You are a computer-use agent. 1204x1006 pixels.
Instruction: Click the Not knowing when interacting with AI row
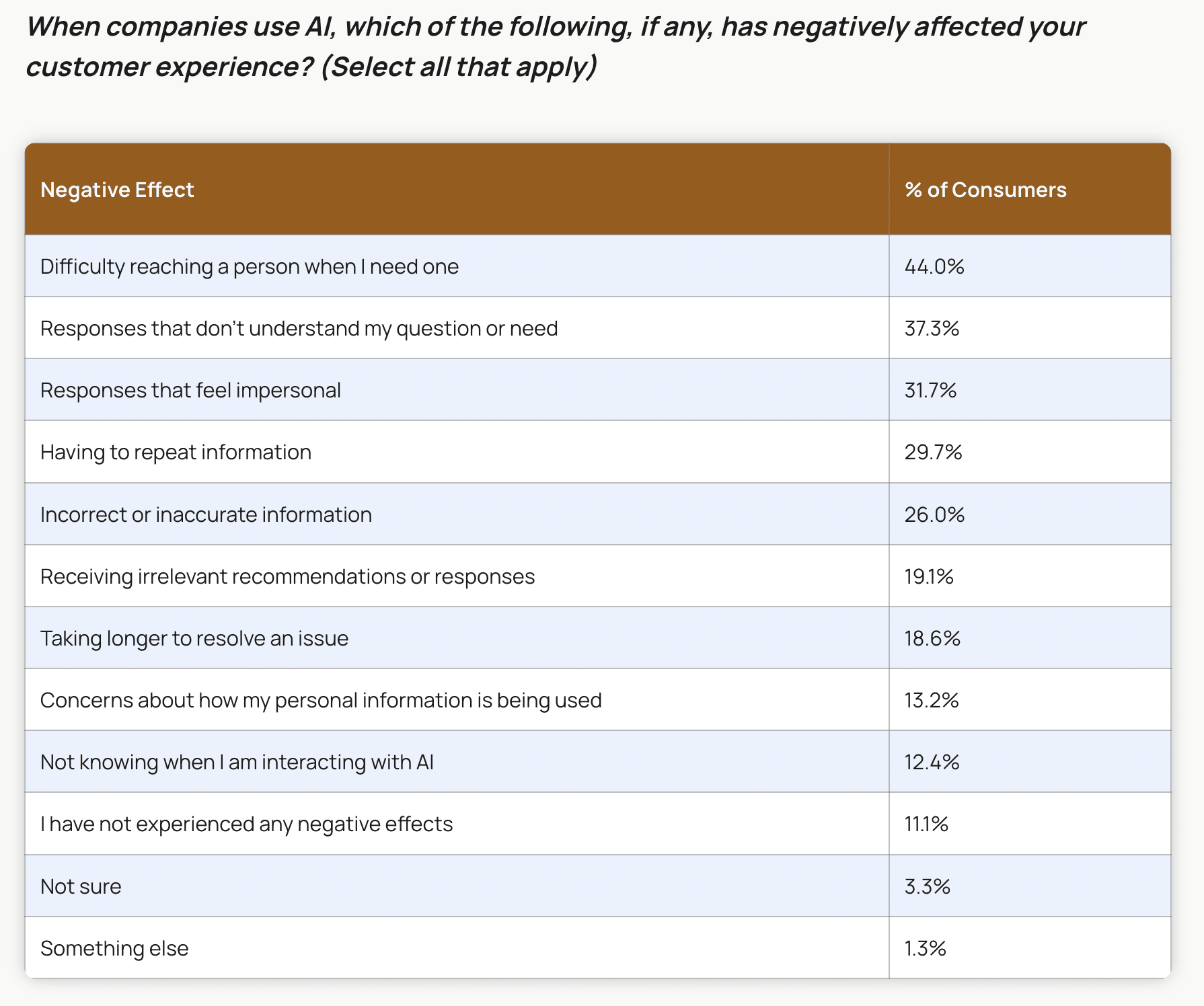click(x=598, y=762)
